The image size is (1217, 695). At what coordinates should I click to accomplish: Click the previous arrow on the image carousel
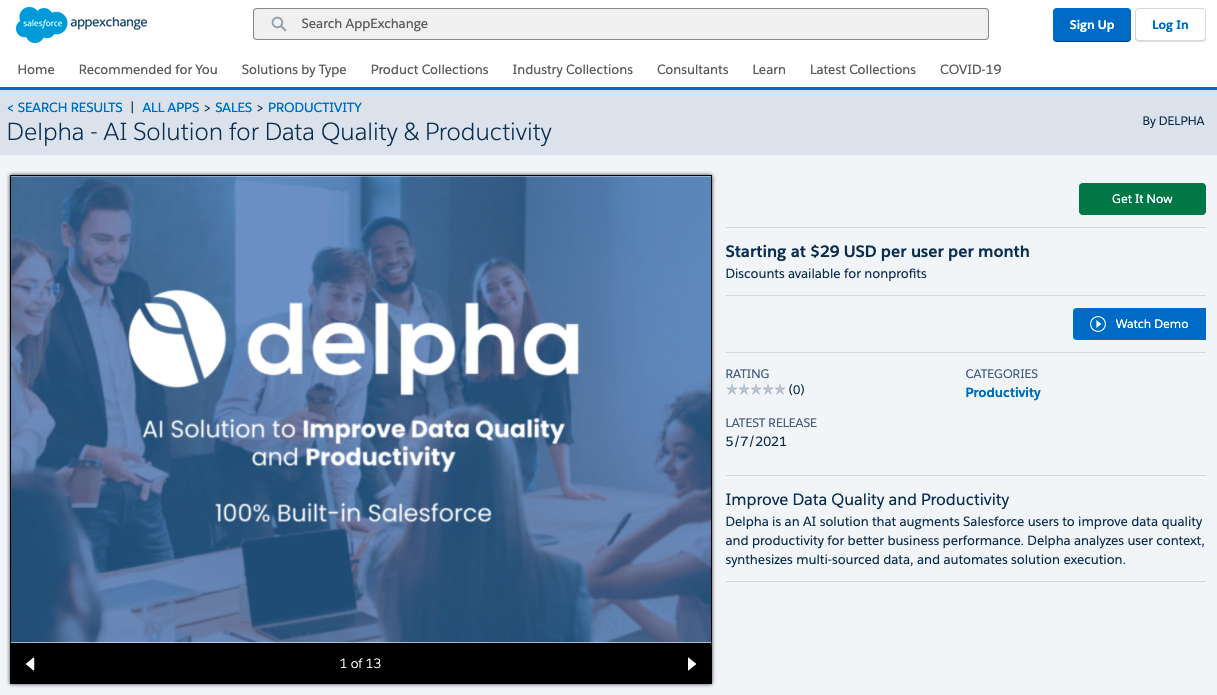[x=30, y=663]
